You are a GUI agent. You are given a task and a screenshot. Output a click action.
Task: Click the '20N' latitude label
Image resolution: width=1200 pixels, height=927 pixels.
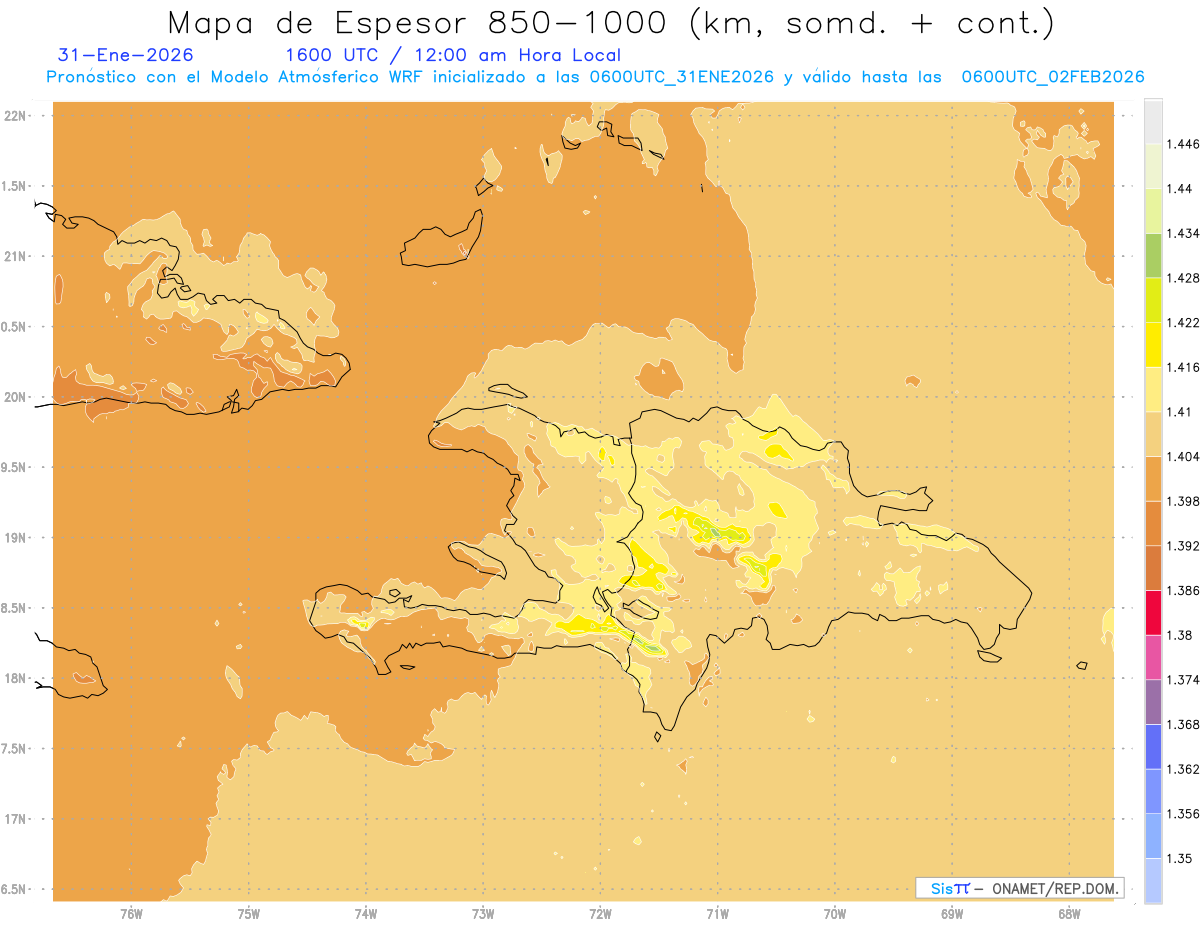coord(16,397)
